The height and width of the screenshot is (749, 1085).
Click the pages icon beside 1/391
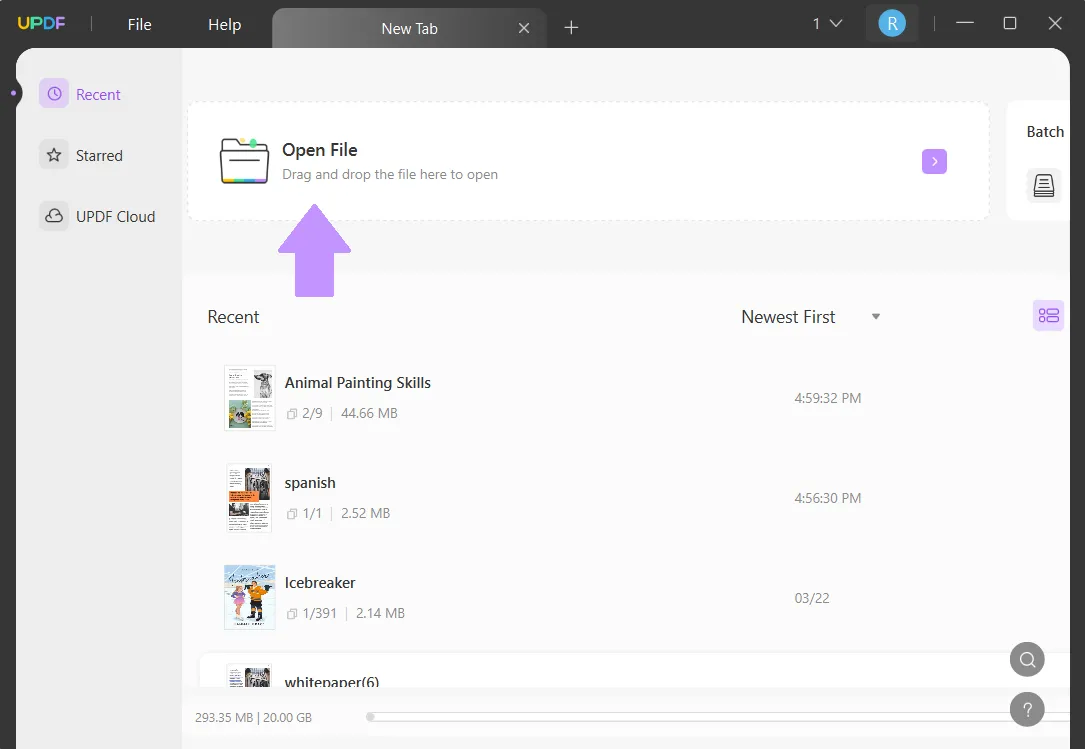[292, 614]
